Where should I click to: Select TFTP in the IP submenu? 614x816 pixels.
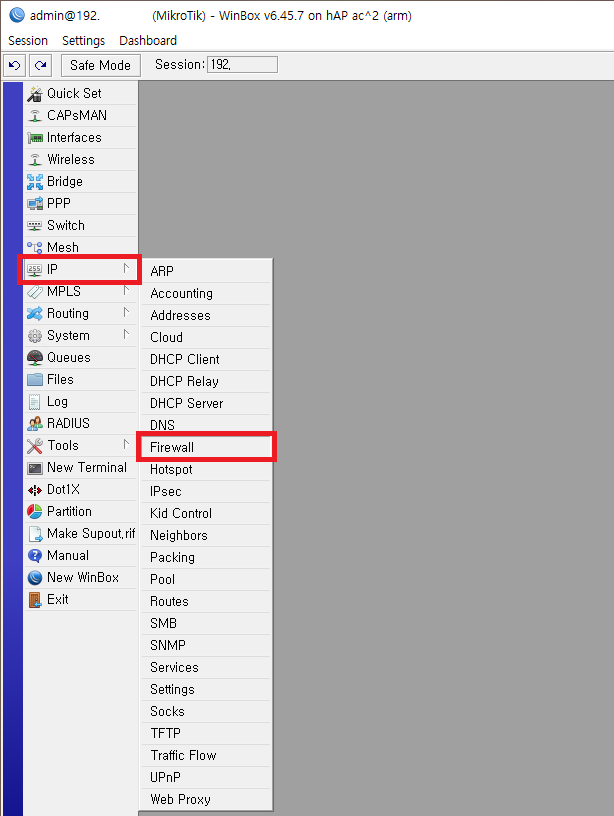click(x=206, y=733)
